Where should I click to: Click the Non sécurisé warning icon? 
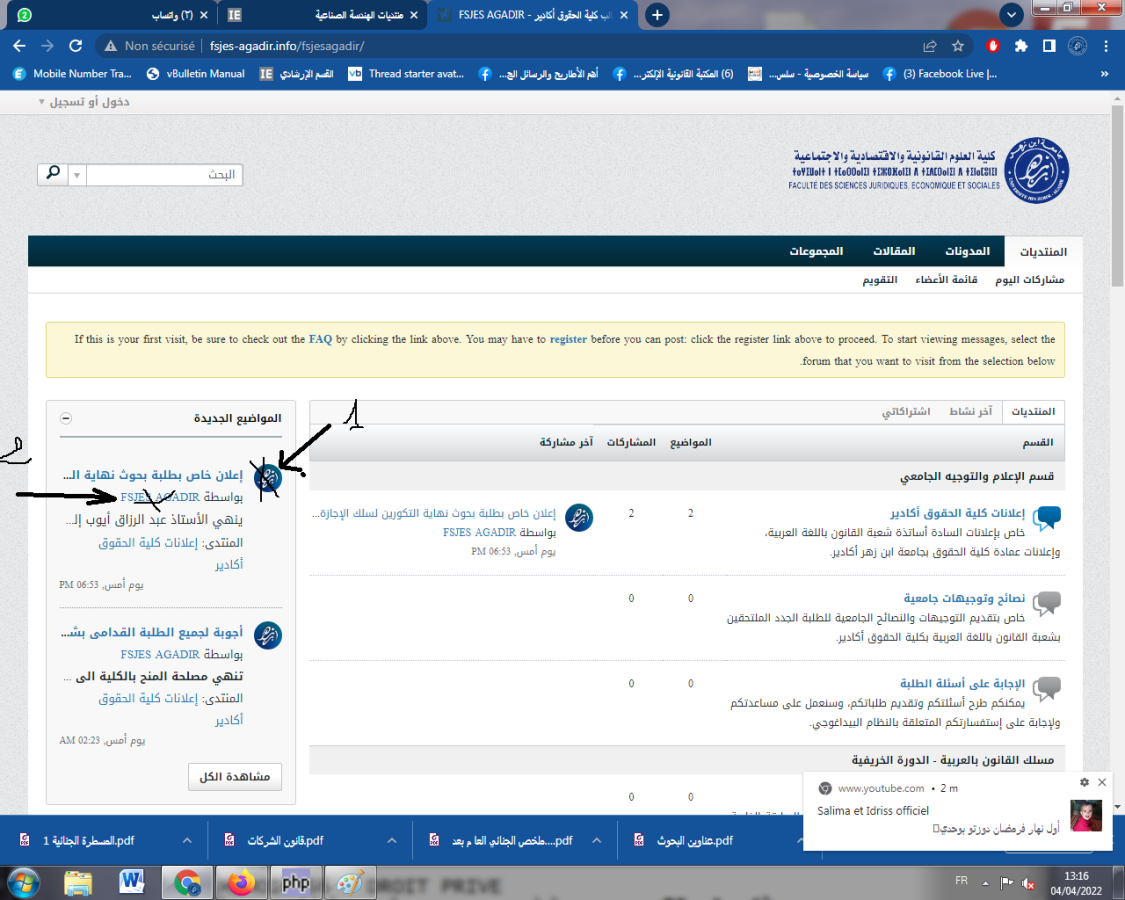(x=110, y=46)
